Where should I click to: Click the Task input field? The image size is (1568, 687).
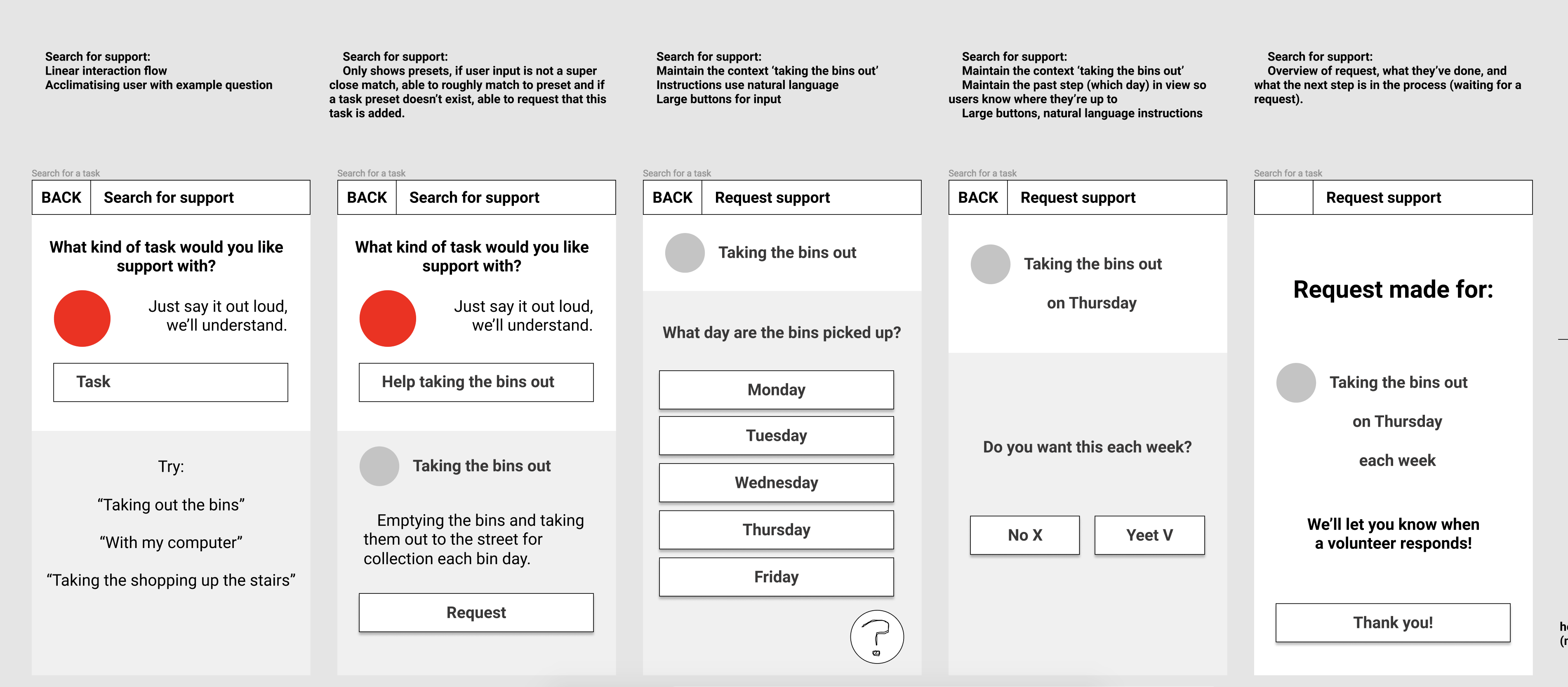[170, 382]
